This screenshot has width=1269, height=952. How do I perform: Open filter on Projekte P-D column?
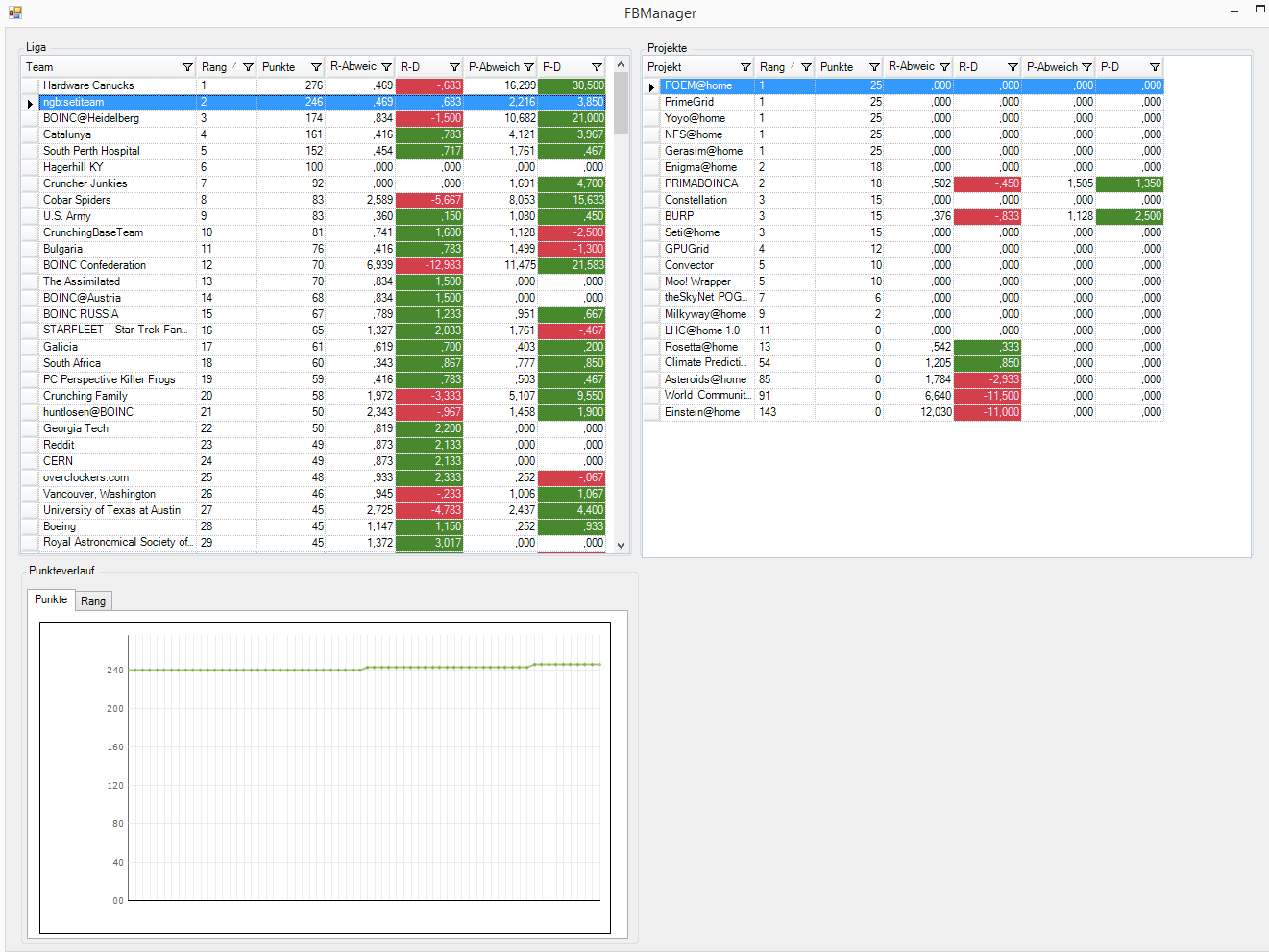click(1155, 67)
